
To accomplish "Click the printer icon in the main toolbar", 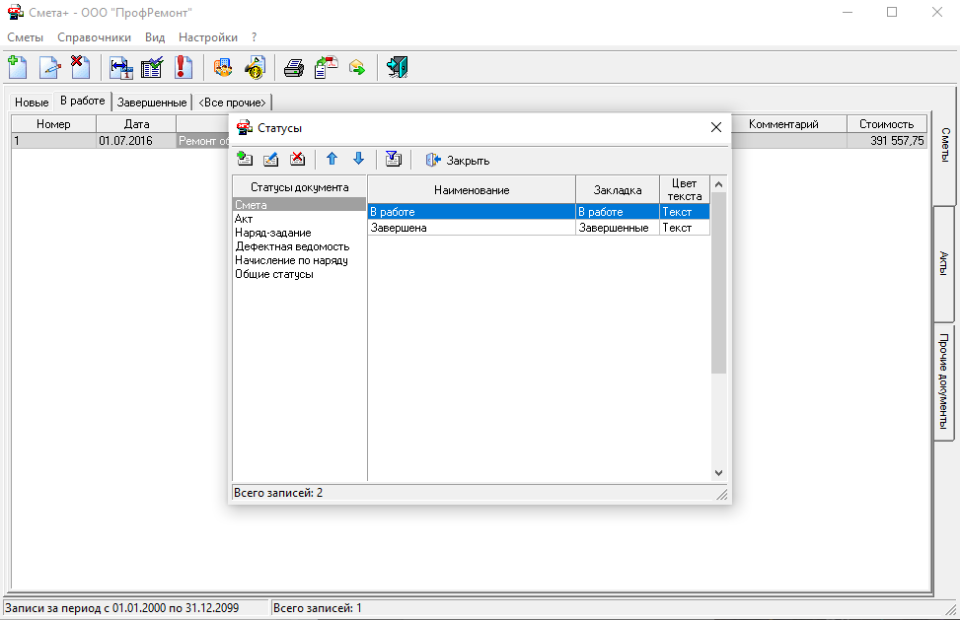I will [293, 68].
